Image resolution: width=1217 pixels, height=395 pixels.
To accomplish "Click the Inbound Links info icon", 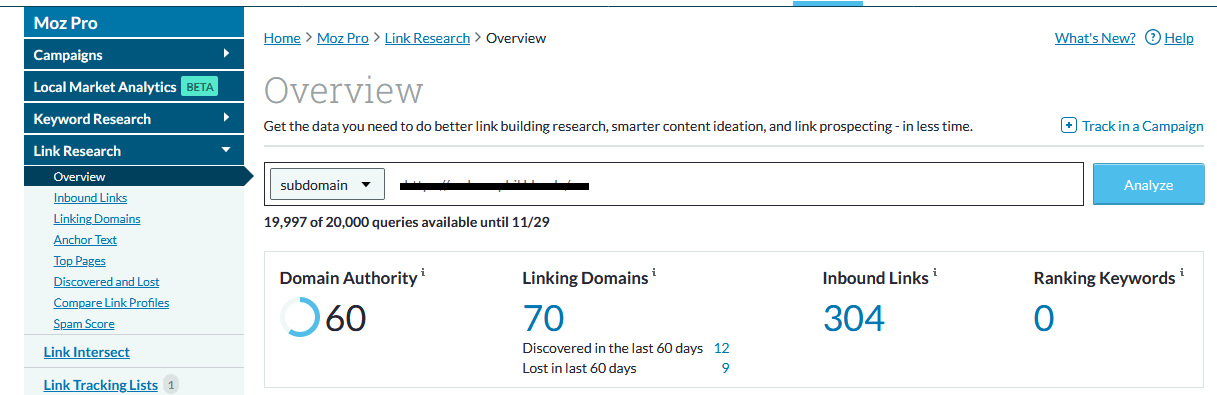I will tap(936, 272).
